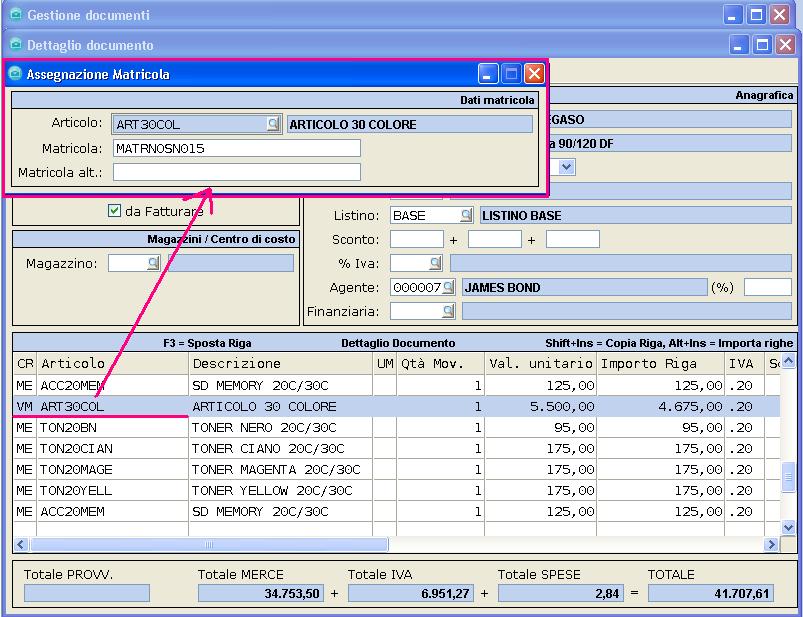Screen dimensions: 803x617
Task: Click TONER NERO 20C/30C description cell
Action: click(281, 427)
